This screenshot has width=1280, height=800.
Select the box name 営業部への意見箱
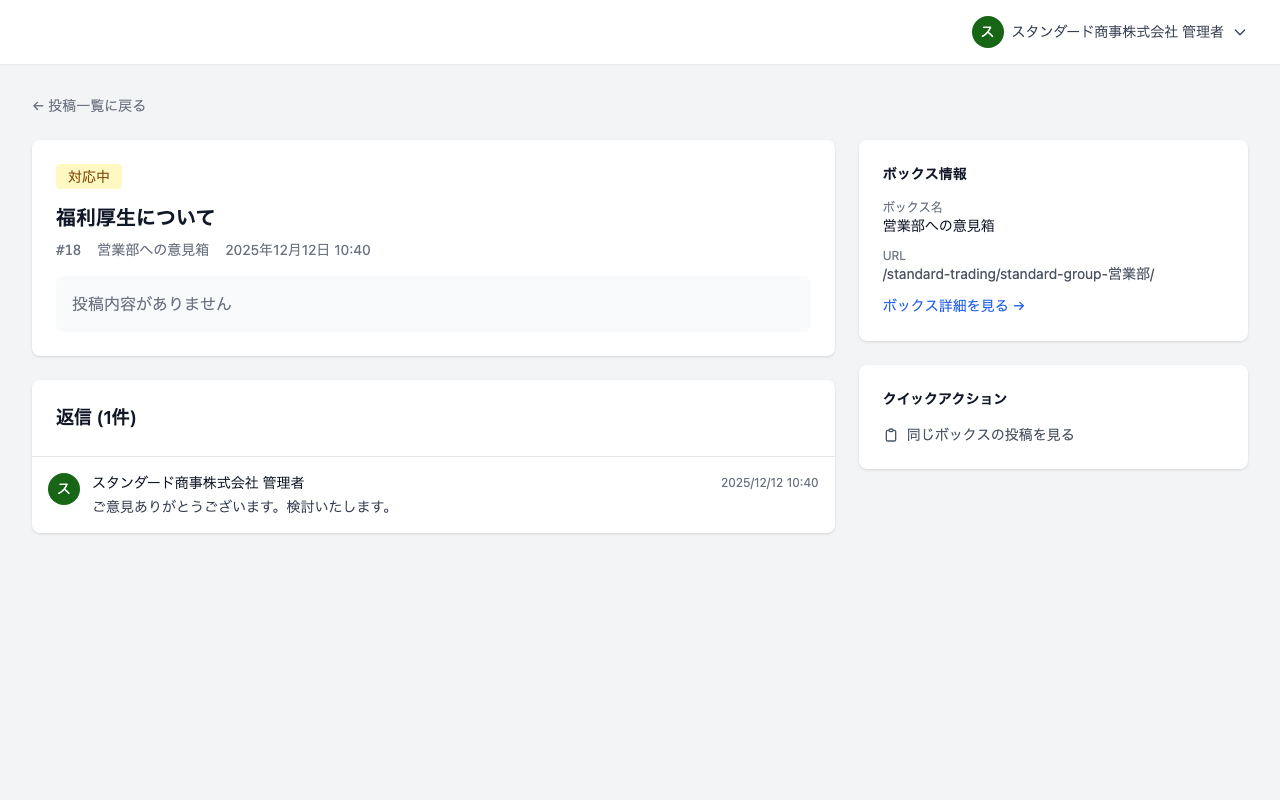point(938,225)
